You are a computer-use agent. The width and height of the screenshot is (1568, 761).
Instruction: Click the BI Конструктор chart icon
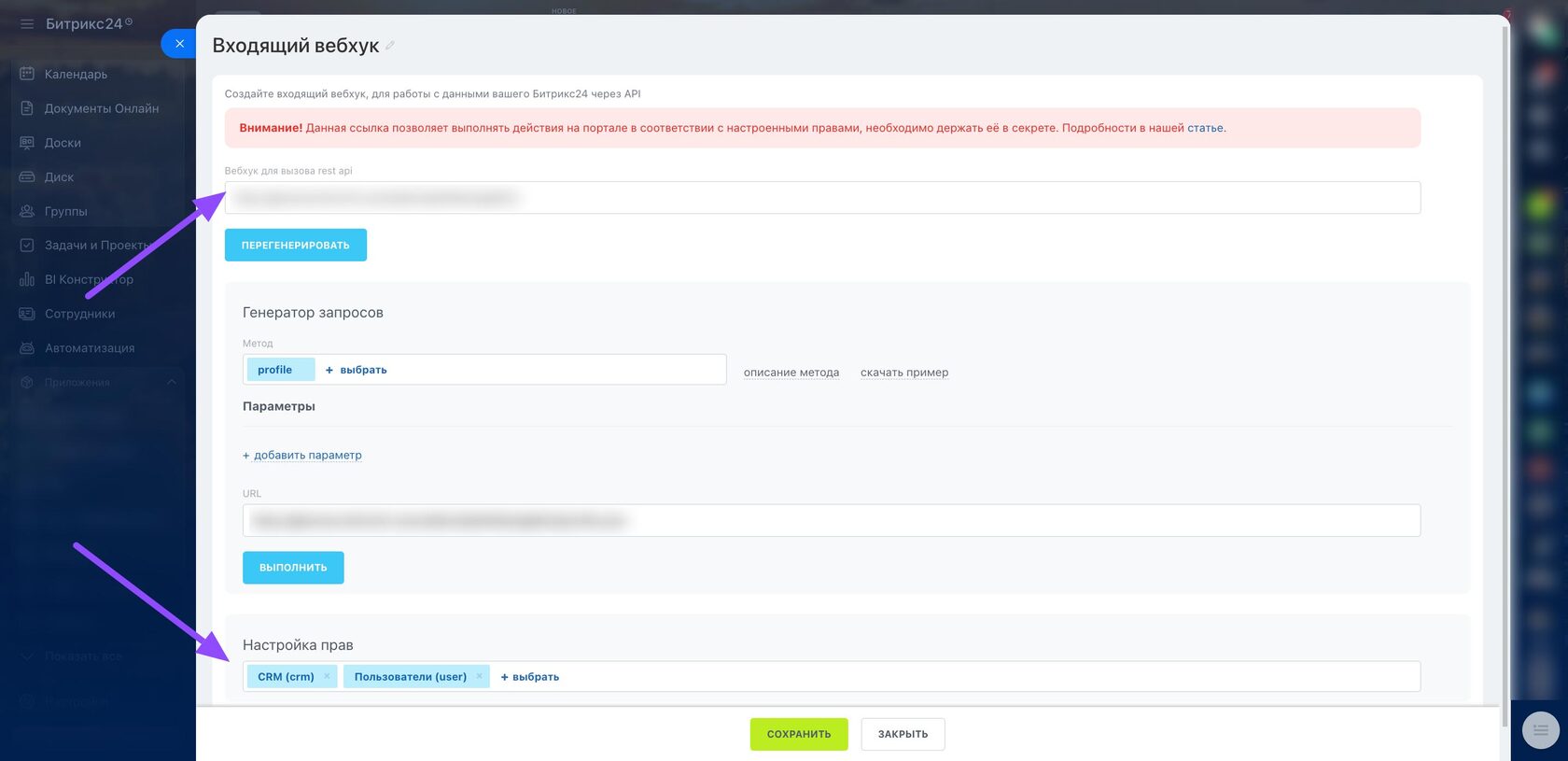pyautogui.click(x=27, y=280)
